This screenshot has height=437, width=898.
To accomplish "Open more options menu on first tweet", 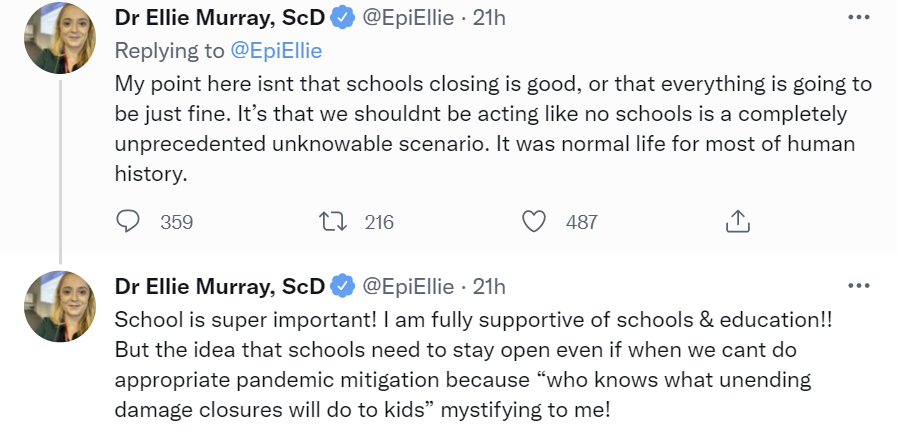I will tap(858, 17).
